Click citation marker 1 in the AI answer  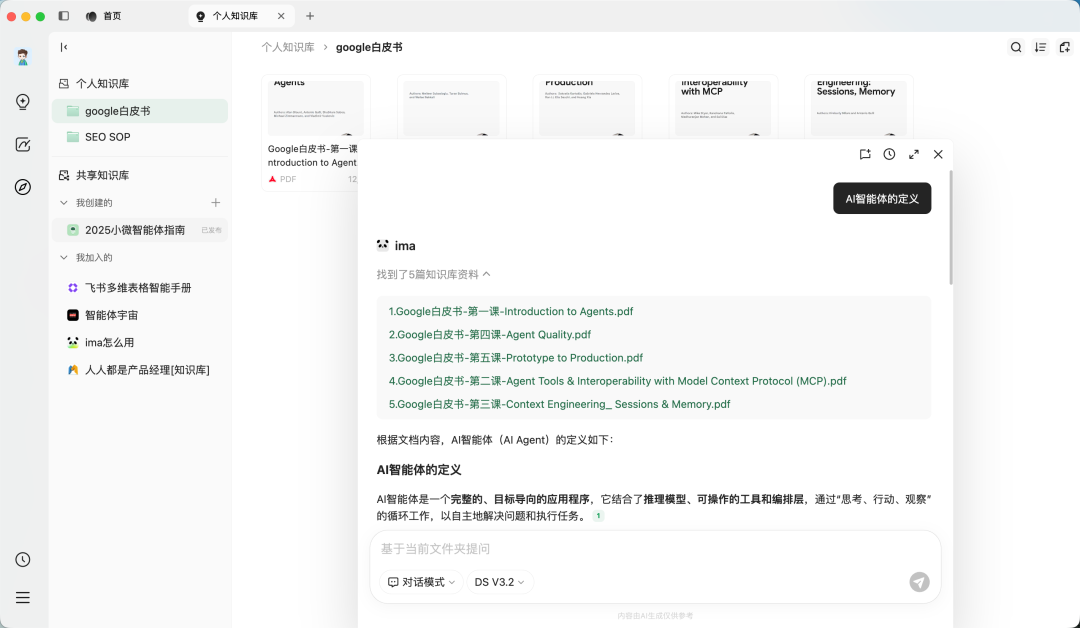click(x=598, y=515)
